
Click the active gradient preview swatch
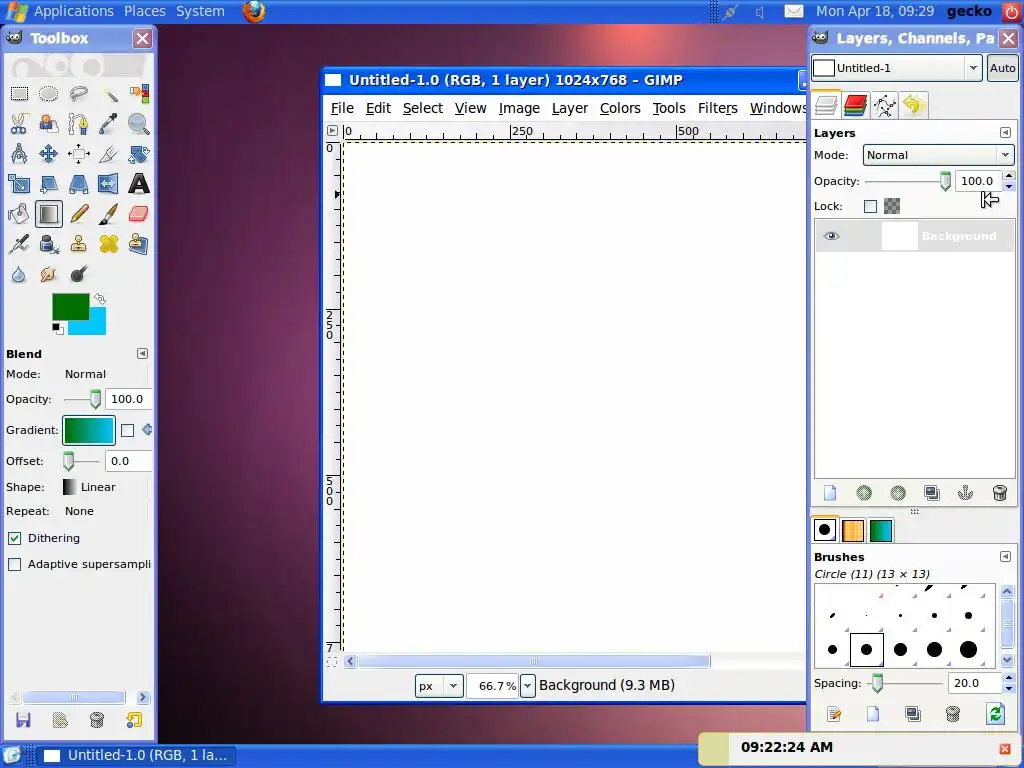[89, 430]
